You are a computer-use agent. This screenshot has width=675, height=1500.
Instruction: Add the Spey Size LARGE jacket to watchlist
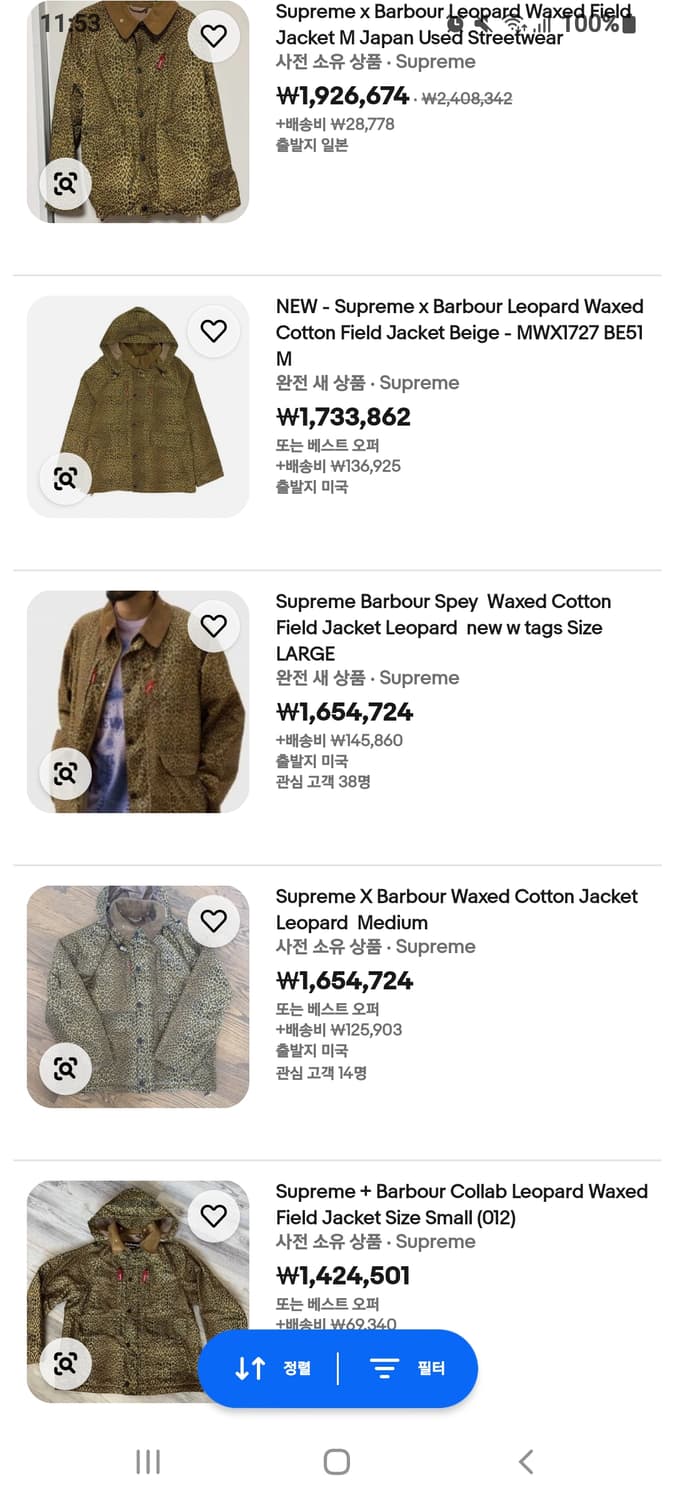point(213,626)
